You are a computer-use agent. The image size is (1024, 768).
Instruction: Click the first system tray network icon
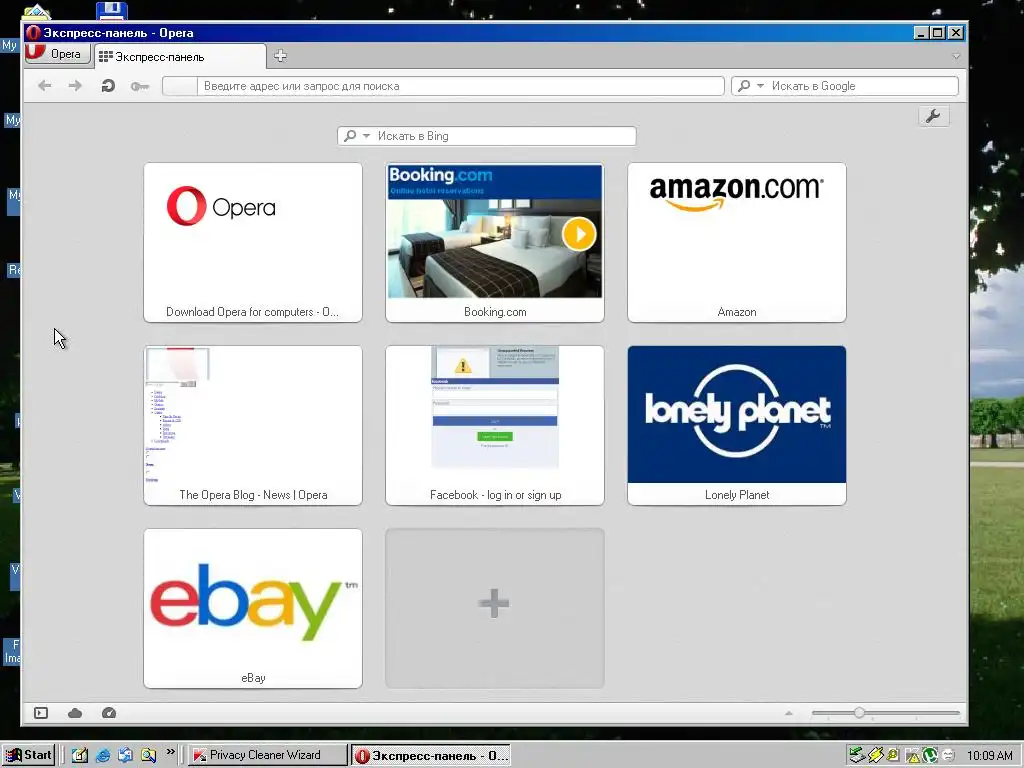857,756
